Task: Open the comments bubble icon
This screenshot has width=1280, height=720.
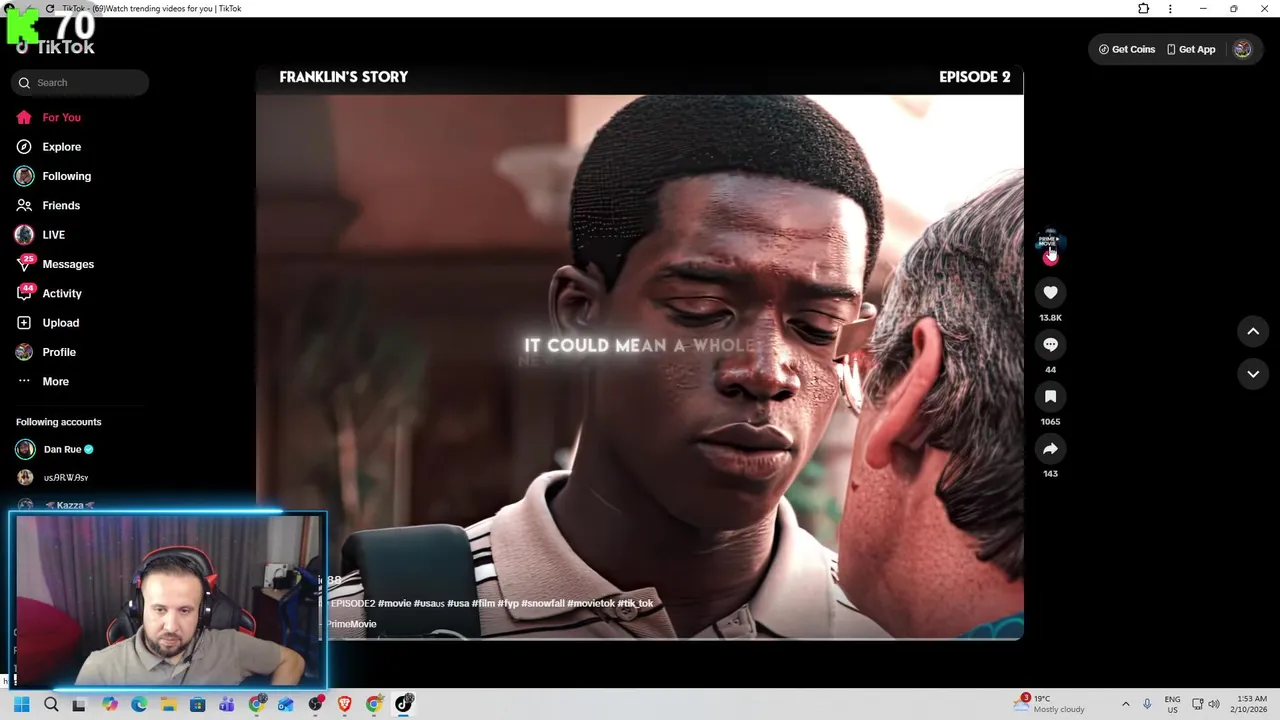Action: coord(1050,344)
